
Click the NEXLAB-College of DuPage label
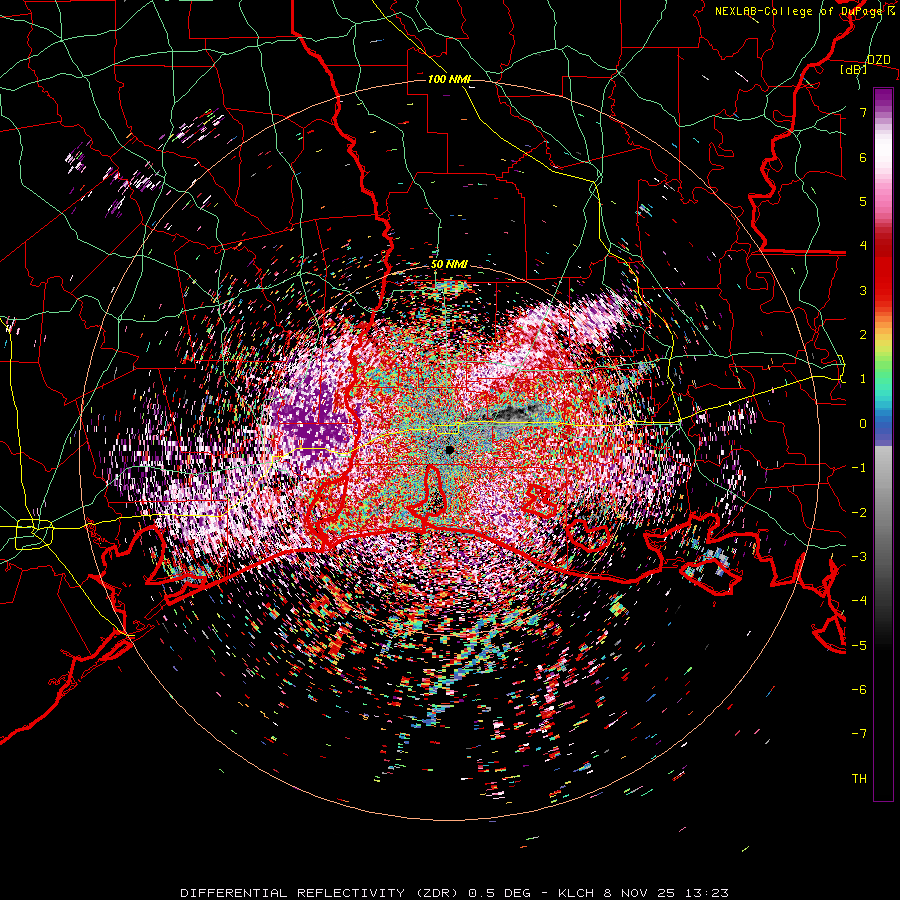pos(802,11)
